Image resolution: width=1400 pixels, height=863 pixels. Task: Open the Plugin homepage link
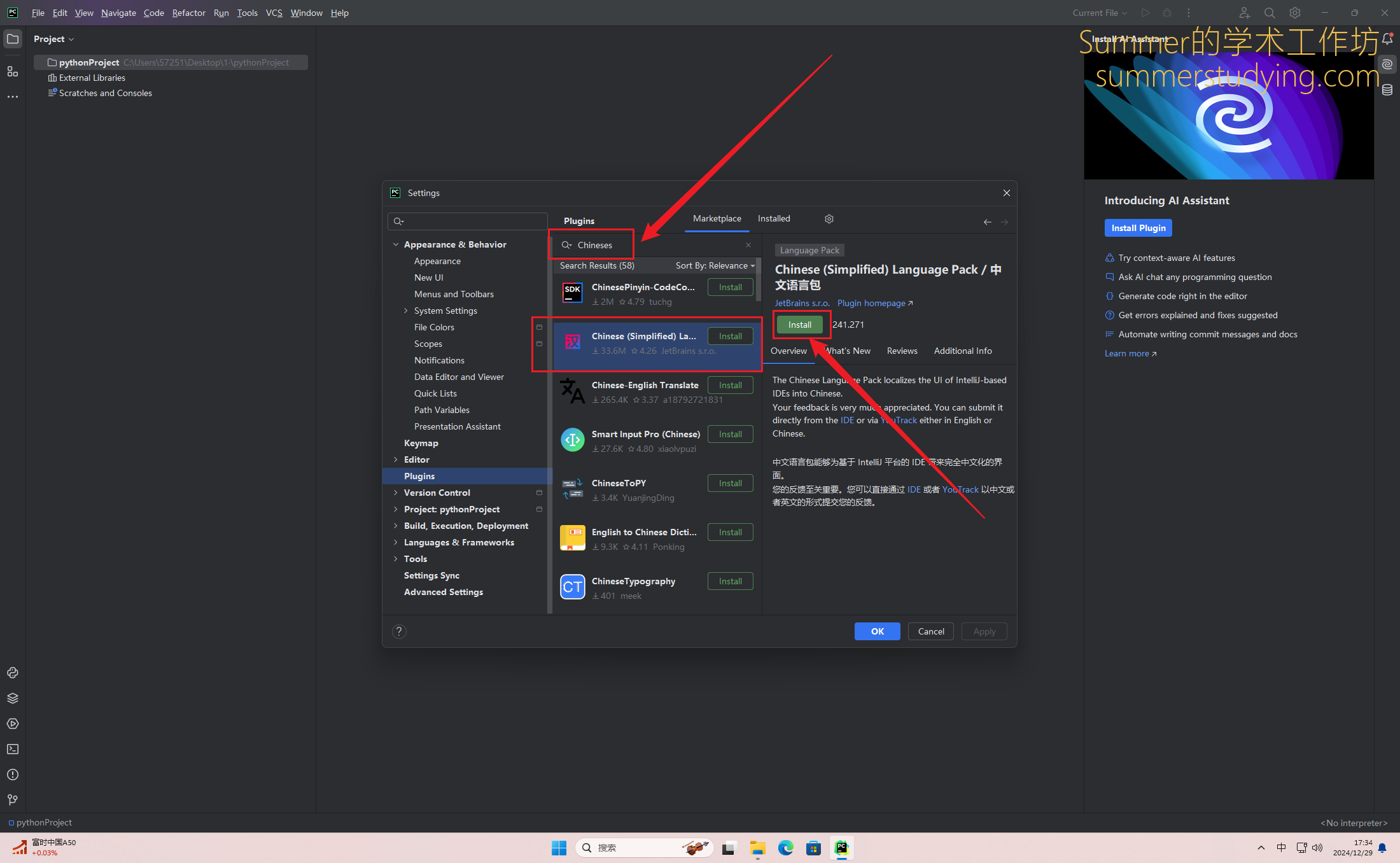[x=875, y=303]
